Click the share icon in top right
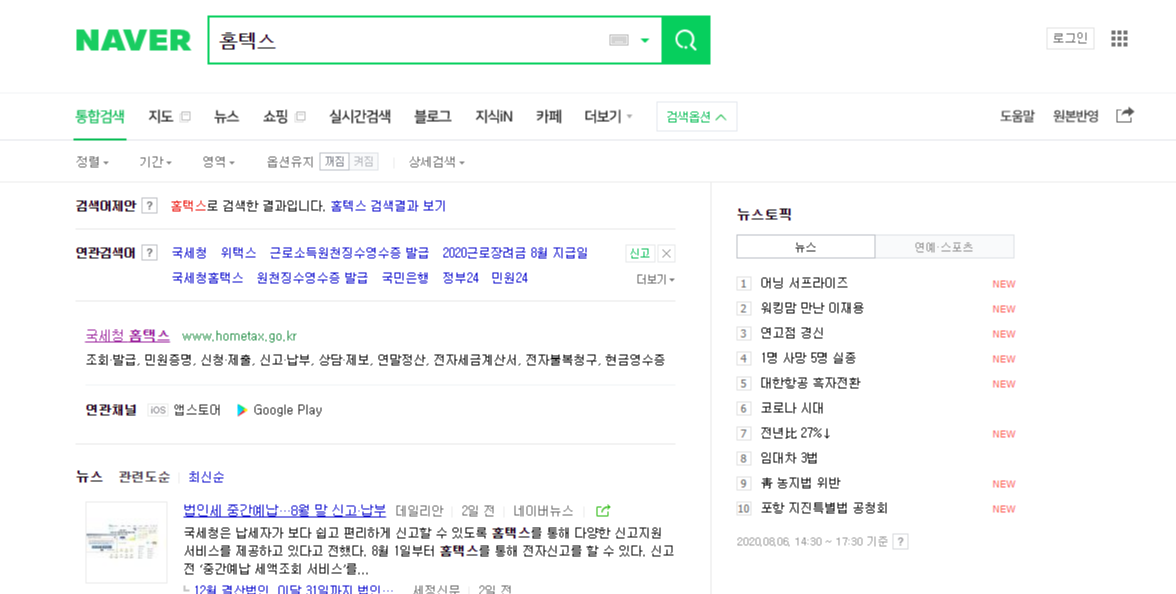 [x=1124, y=116]
